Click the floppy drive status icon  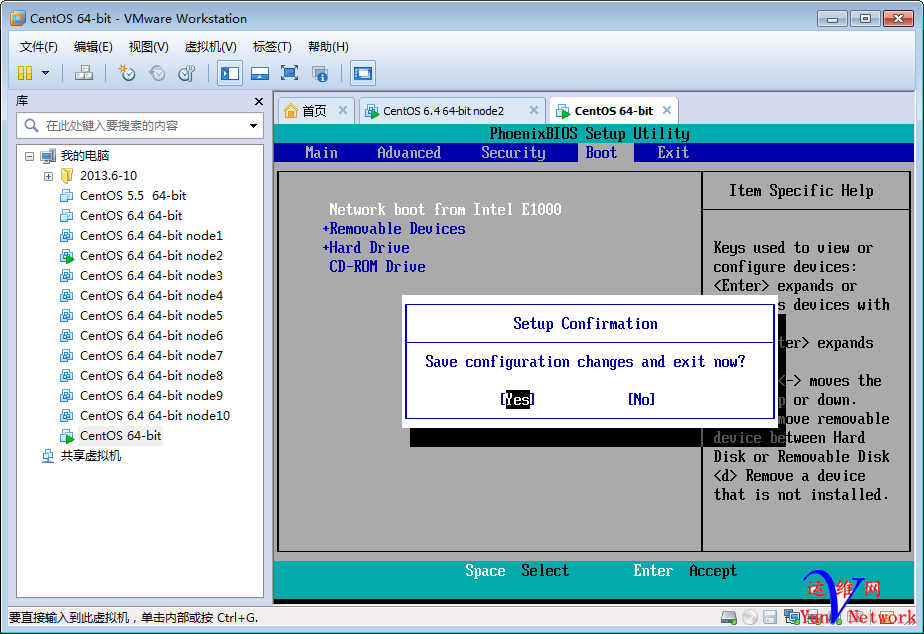[770, 618]
